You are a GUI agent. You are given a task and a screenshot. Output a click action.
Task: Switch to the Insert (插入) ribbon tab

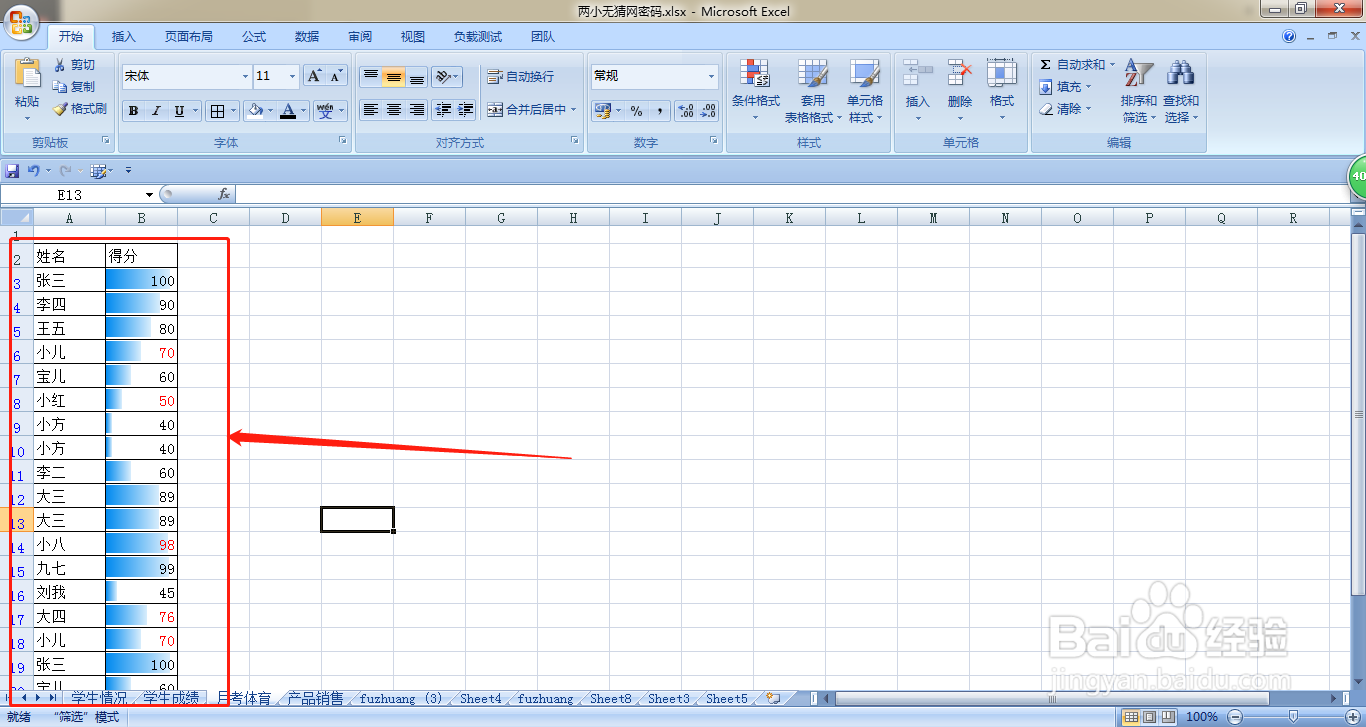click(x=124, y=37)
